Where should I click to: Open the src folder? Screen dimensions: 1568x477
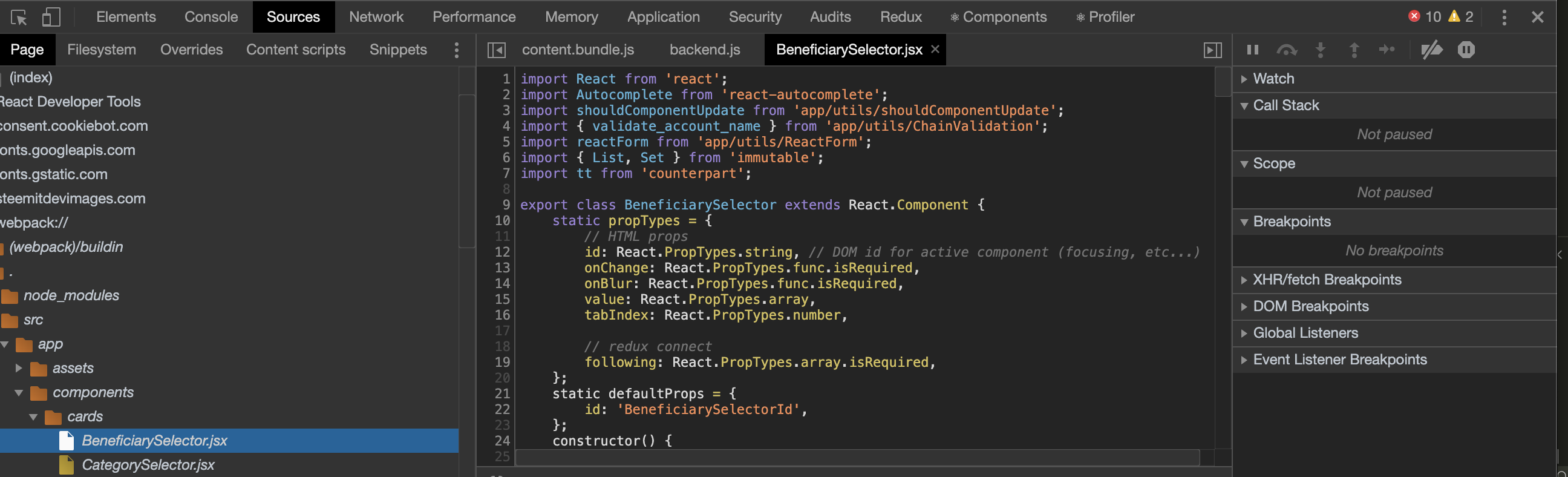[33, 320]
